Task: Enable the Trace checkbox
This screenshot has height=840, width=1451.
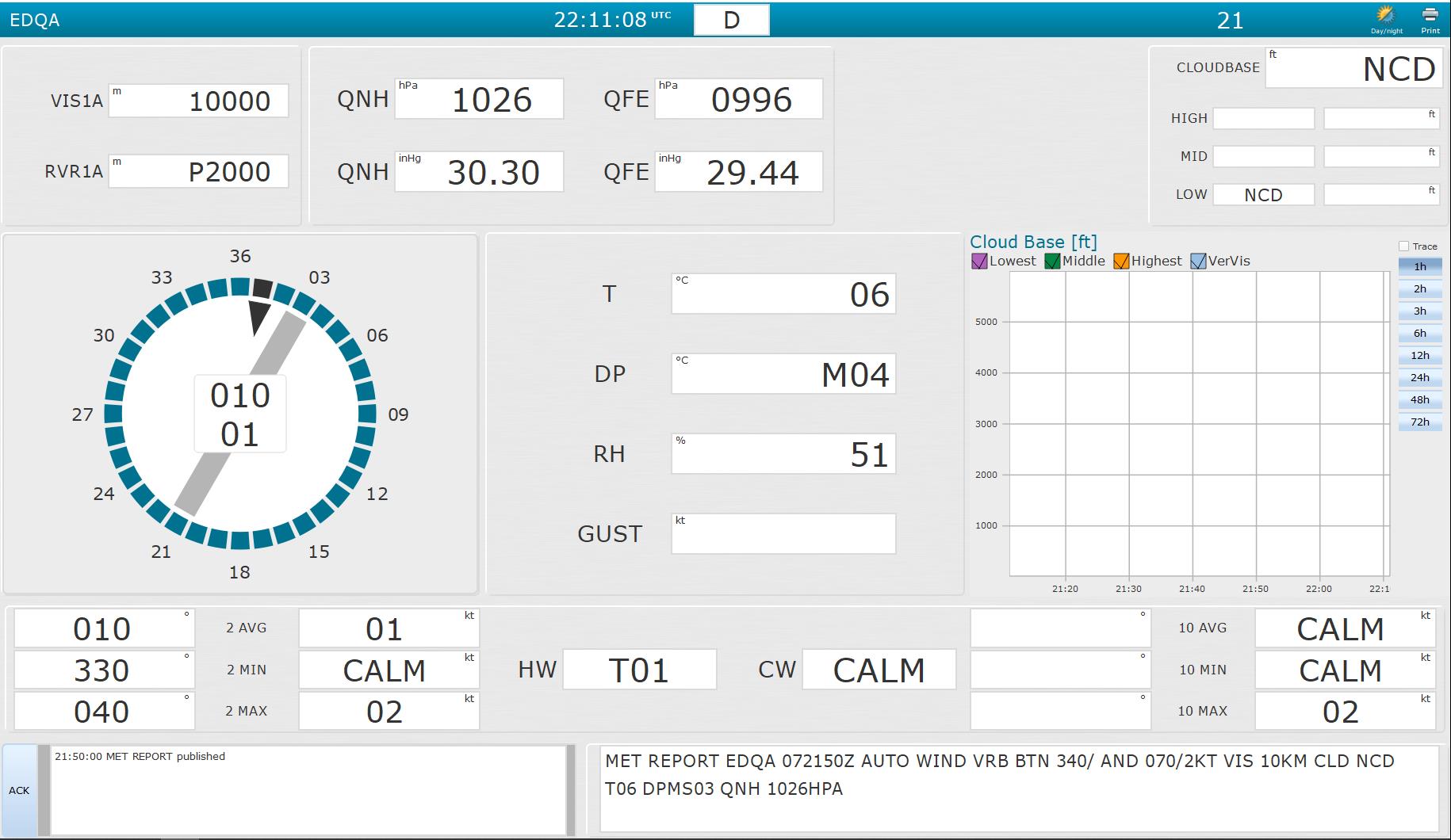Action: tap(1404, 246)
